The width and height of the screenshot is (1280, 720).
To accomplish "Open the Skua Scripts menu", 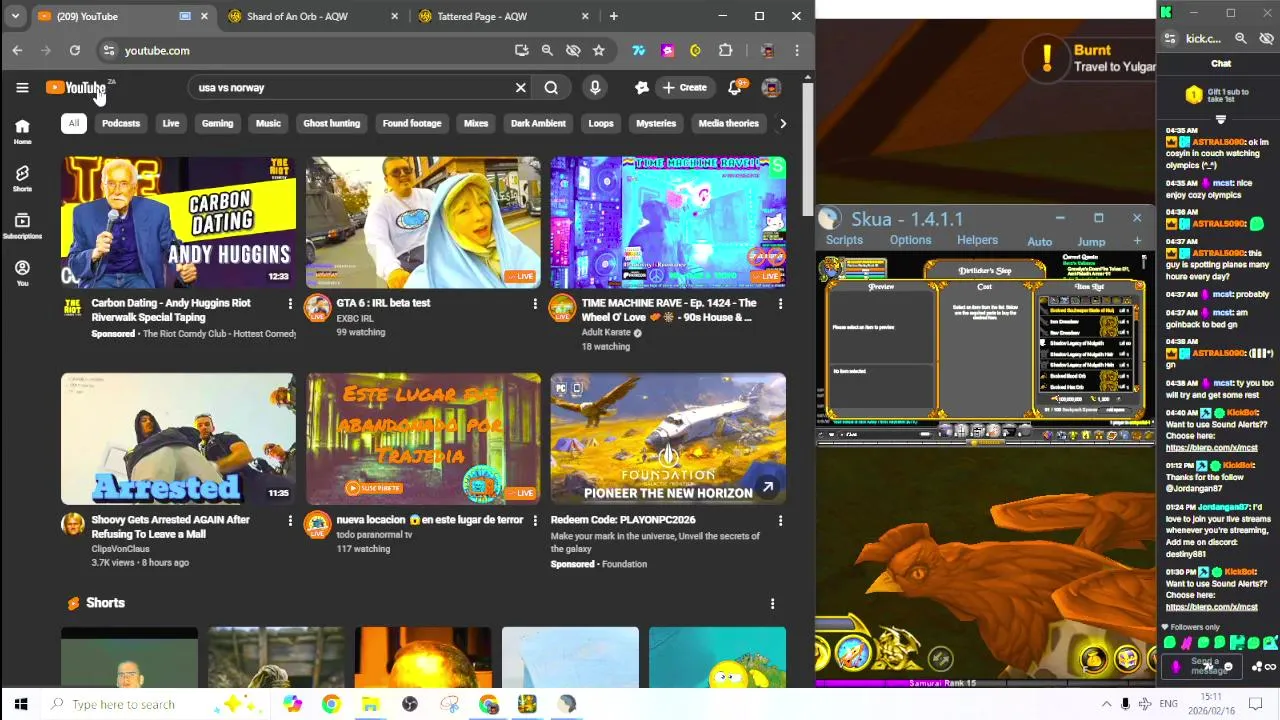I will (x=844, y=240).
